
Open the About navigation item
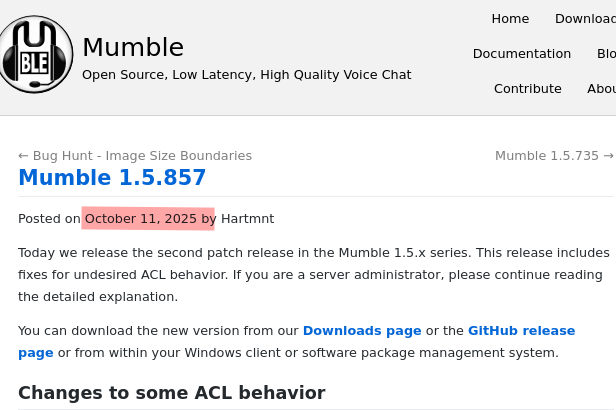coord(602,89)
